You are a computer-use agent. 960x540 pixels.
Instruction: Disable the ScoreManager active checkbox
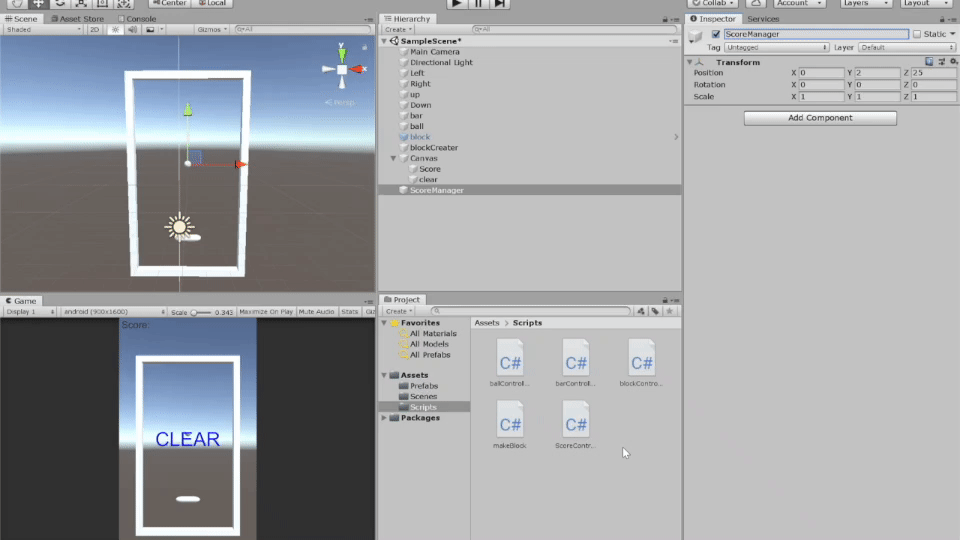pyautogui.click(x=716, y=34)
